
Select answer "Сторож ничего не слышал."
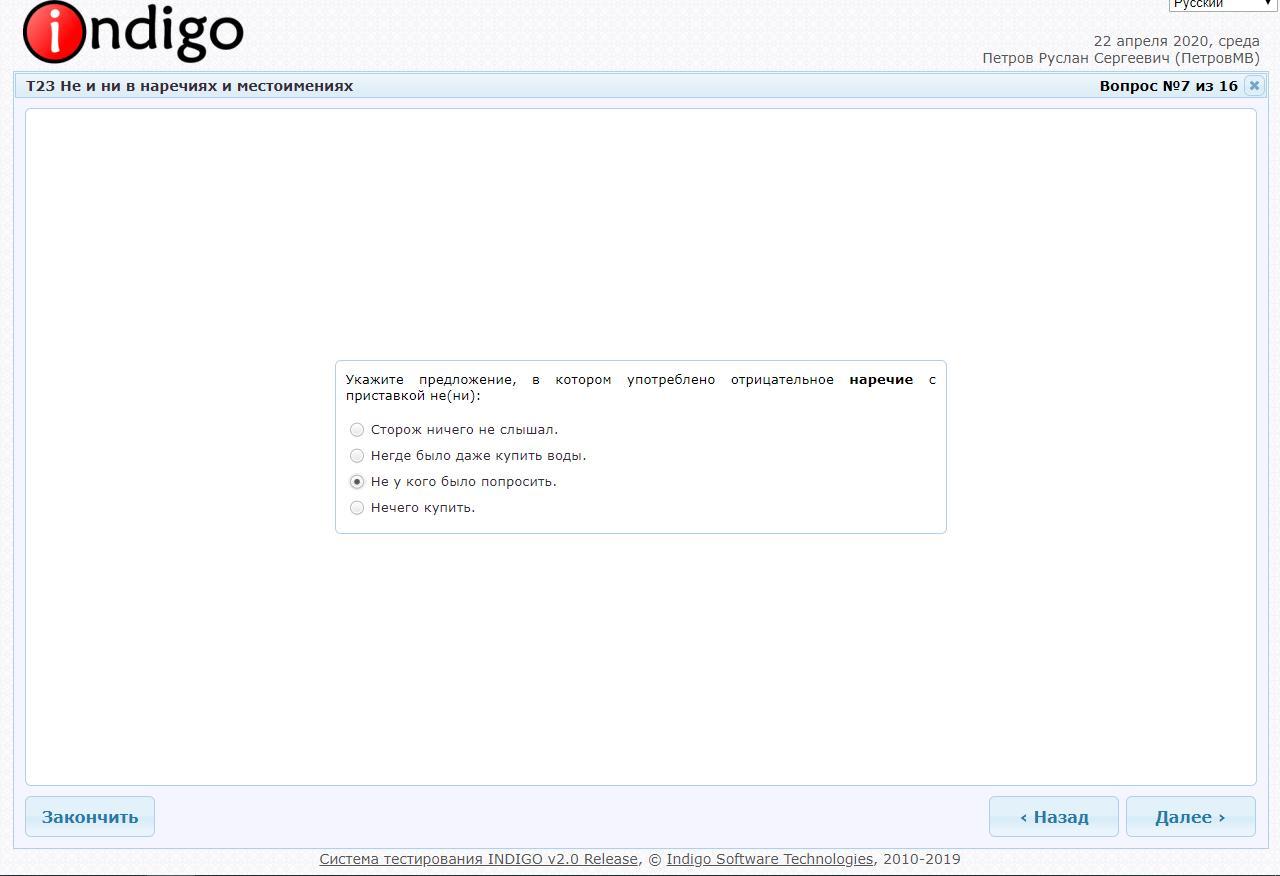pyautogui.click(x=356, y=430)
